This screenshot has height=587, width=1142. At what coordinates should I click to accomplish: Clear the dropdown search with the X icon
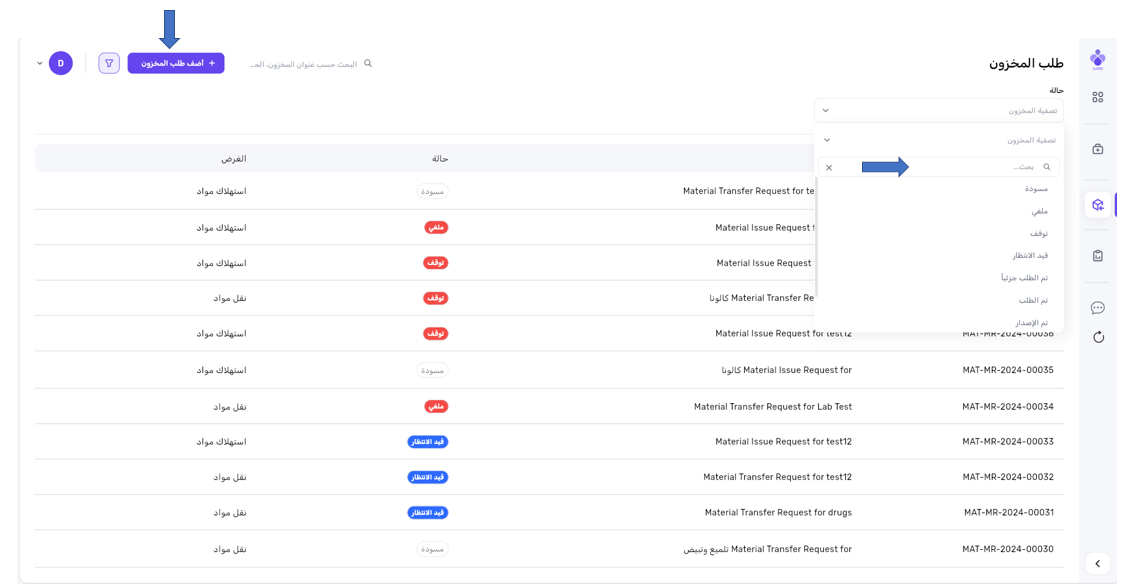pyautogui.click(x=829, y=168)
